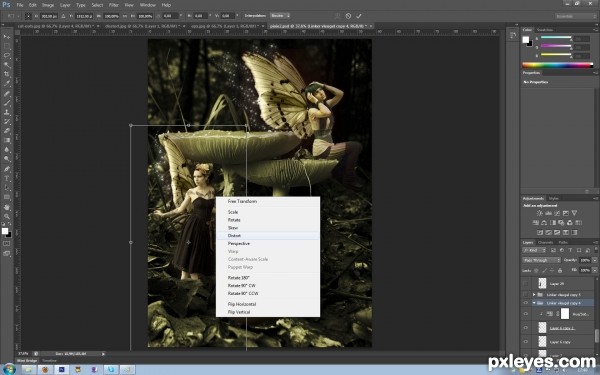Open the status bar info arrow
The image size is (600, 375).
coord(103,354)
